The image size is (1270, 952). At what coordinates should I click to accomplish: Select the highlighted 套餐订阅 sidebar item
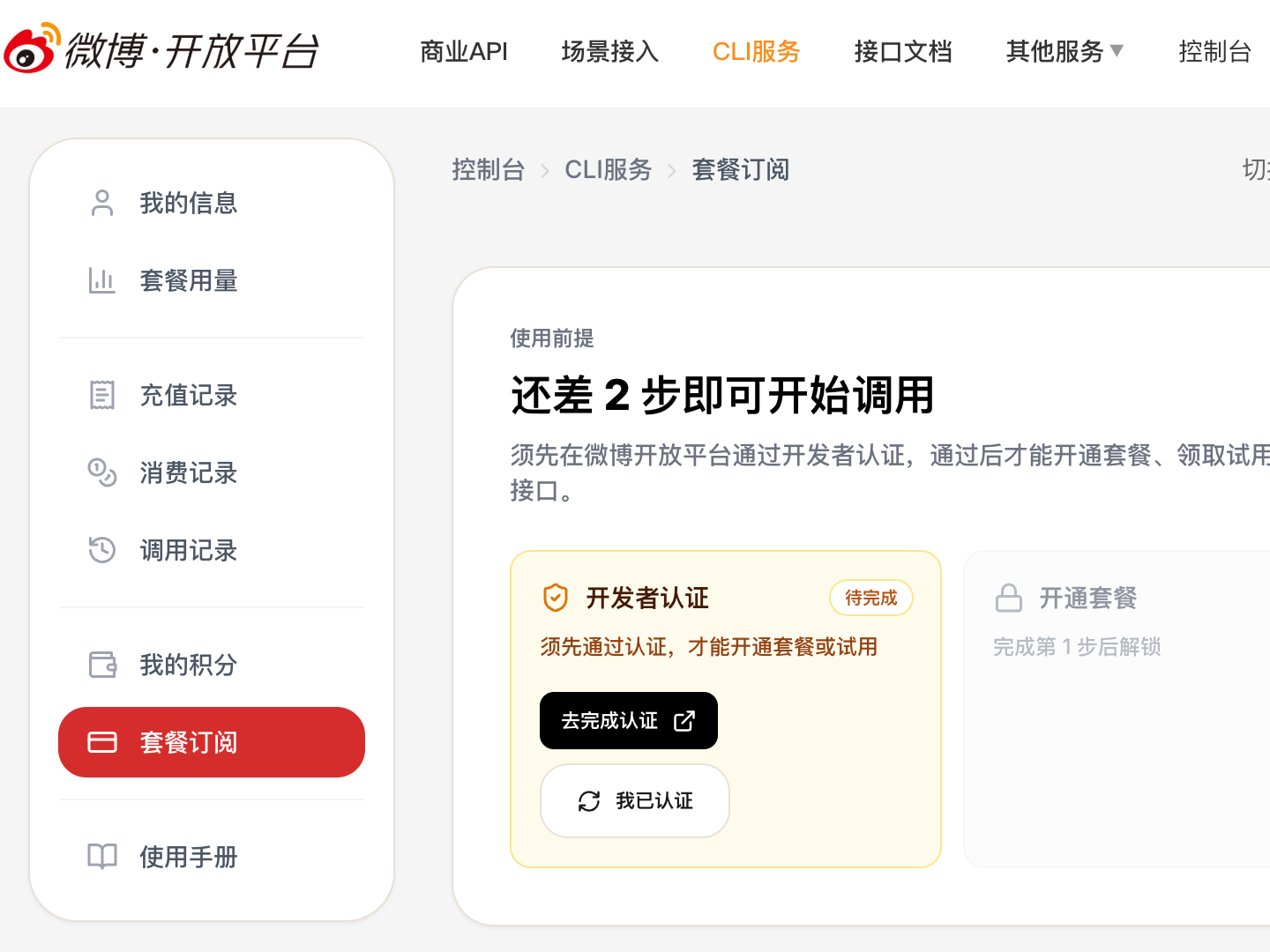coord(212,742)
